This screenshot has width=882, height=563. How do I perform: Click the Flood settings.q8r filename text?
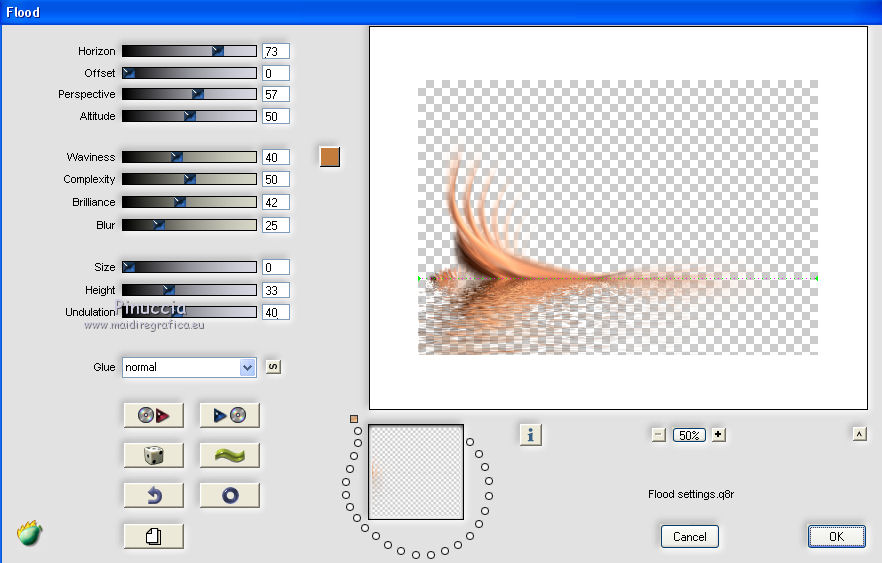pyautogui.click(x=691, y=494)
